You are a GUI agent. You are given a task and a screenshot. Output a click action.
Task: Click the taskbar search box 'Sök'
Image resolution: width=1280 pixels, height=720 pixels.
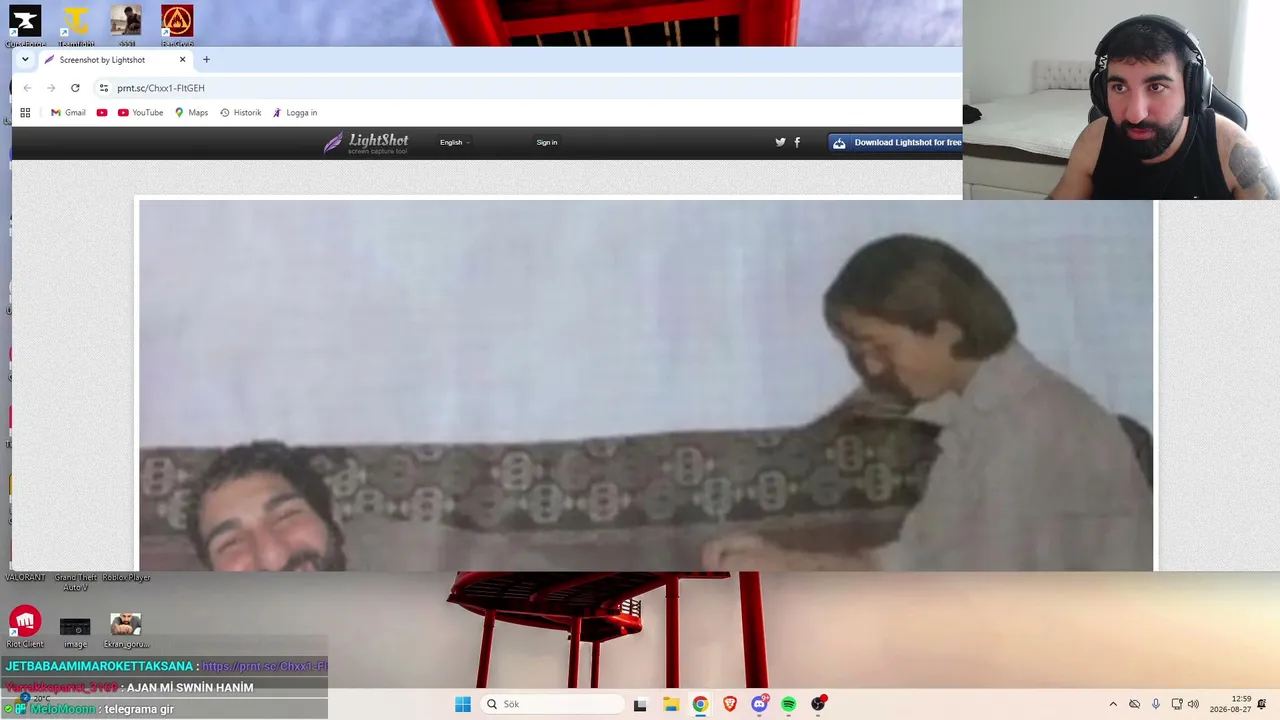[552, 704]
